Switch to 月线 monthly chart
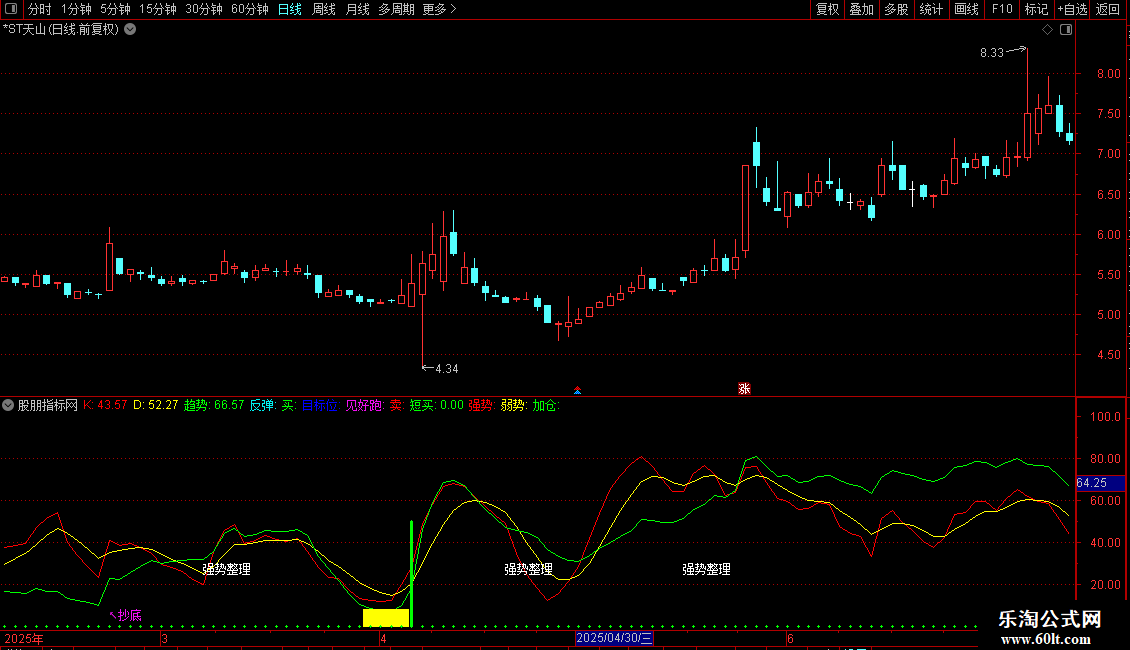 [x=357, y=9]
